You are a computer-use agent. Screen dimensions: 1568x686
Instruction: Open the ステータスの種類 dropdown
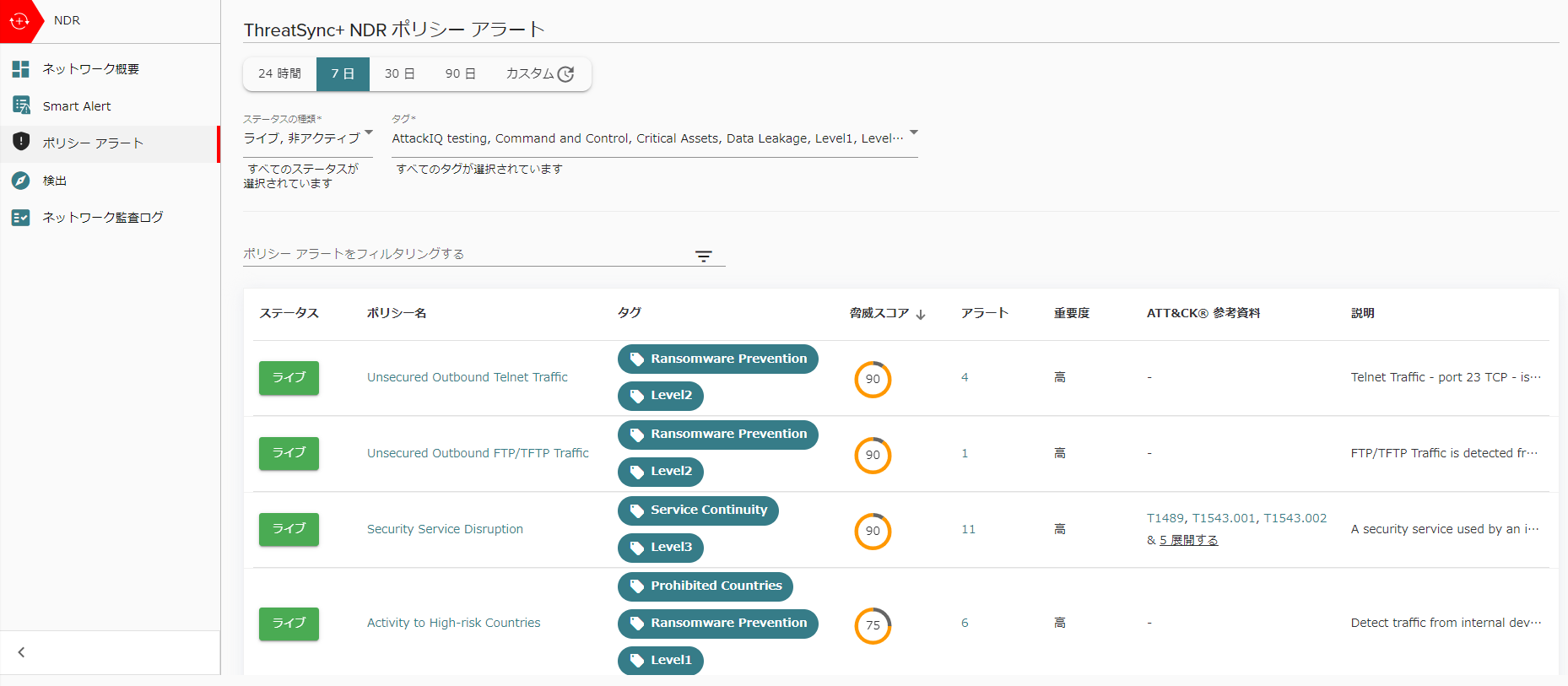(x=308, y=138)
